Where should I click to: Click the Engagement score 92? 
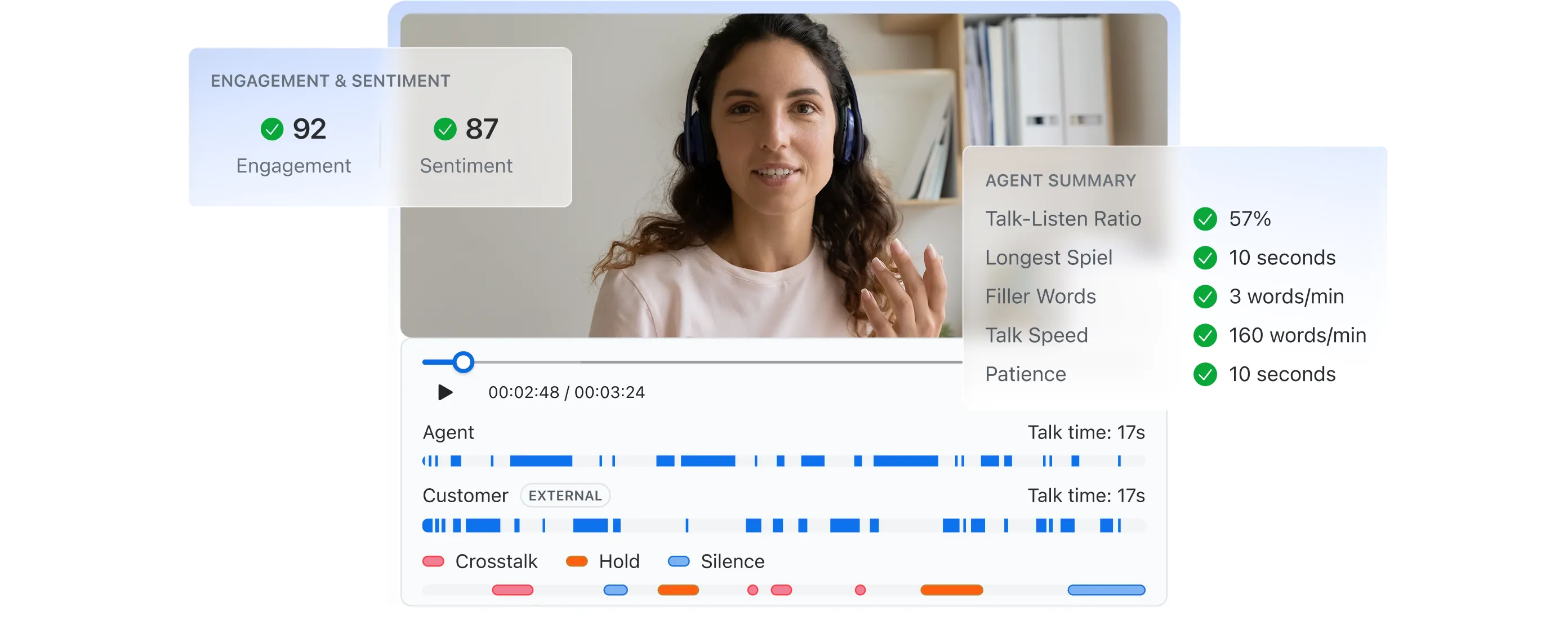(309, 129)
